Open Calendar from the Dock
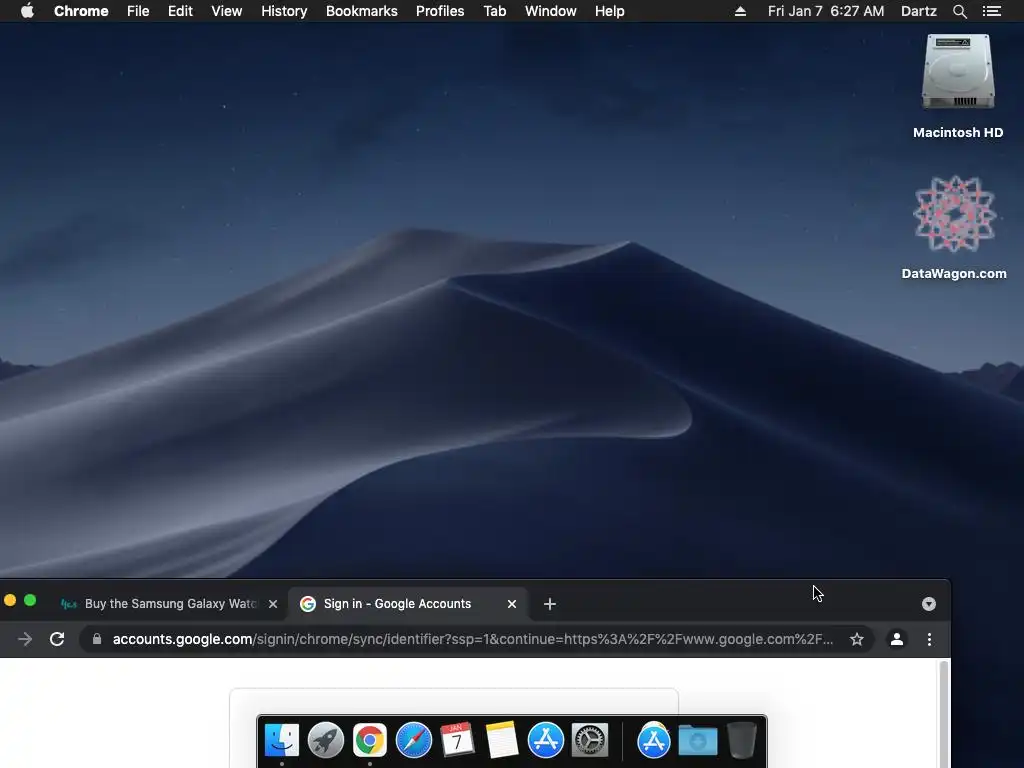The width and height of the screenshot is (1024, 768). pos(458,741)
